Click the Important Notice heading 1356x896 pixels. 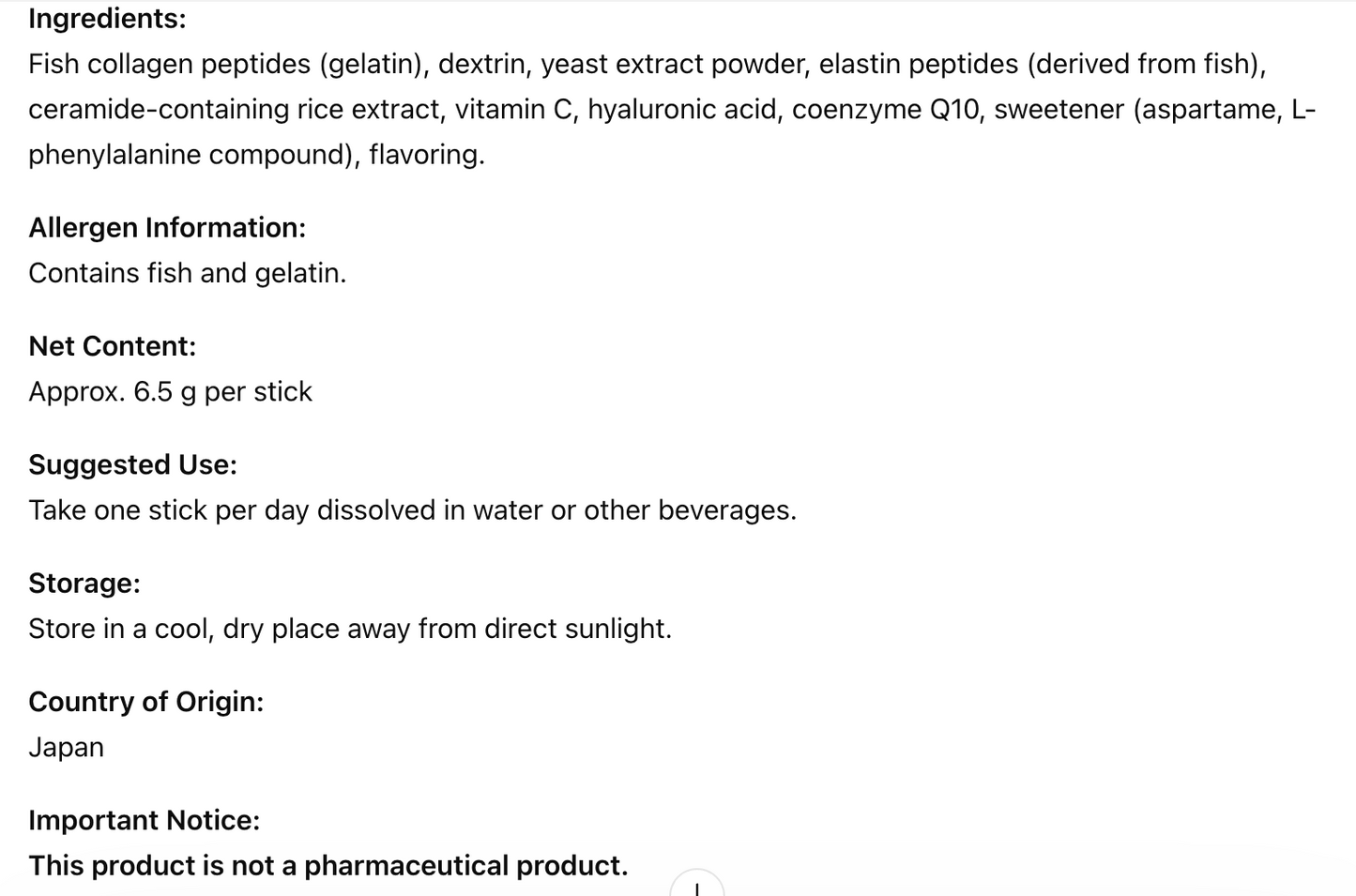145,820
